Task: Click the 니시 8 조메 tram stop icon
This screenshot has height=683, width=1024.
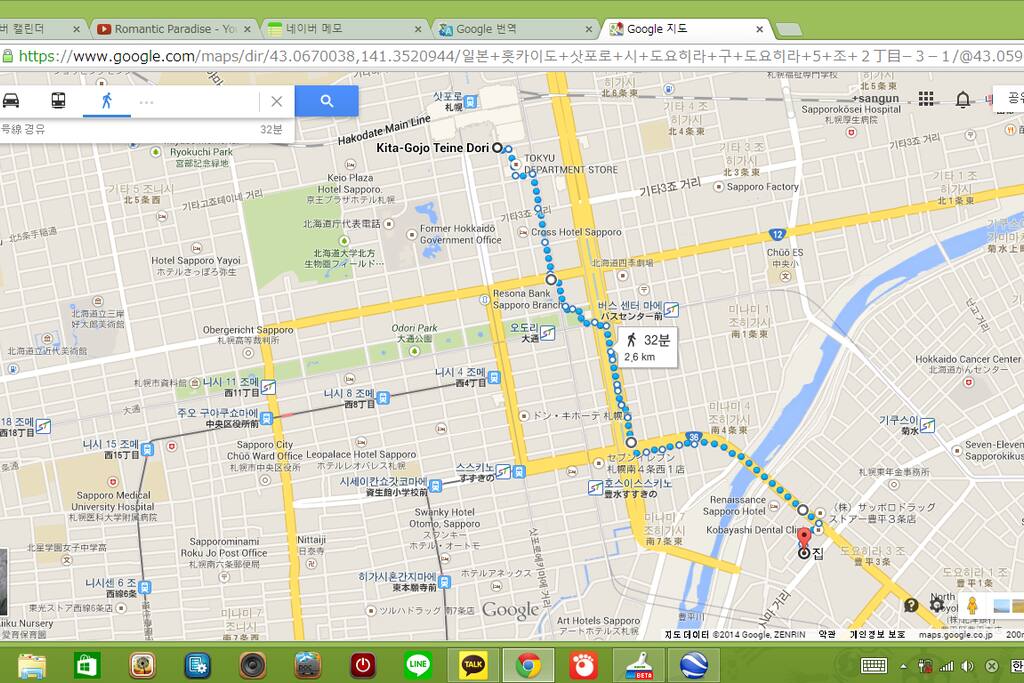Action: click(383, 398)
